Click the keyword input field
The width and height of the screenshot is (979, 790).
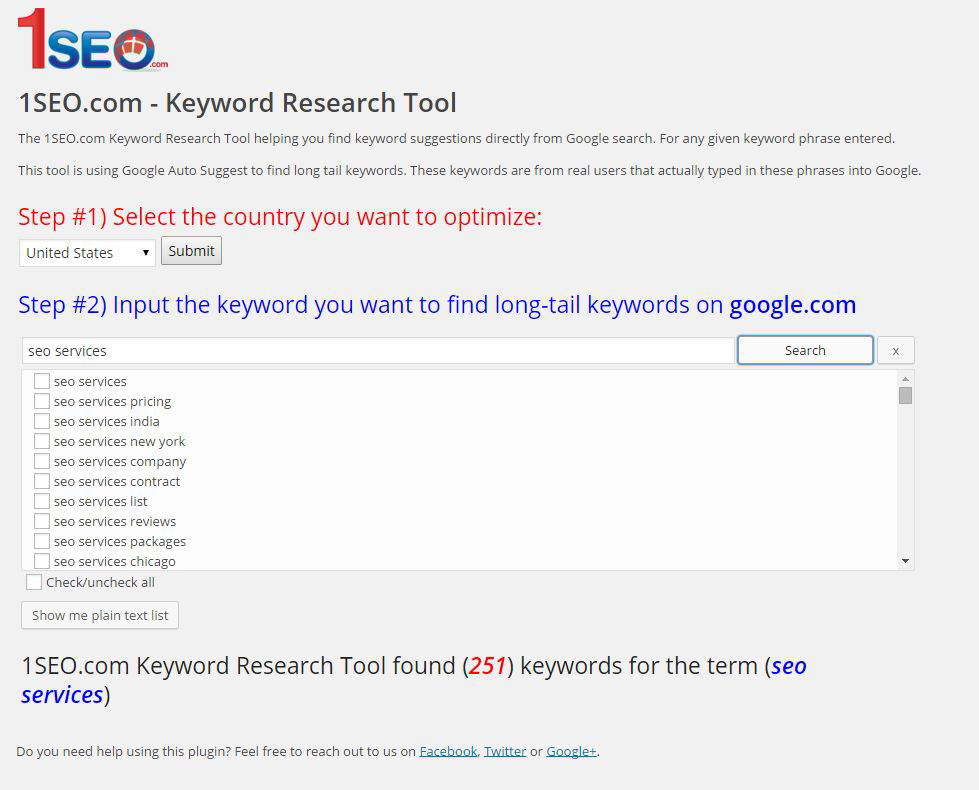pyautogui.click(x=378, y=351)
